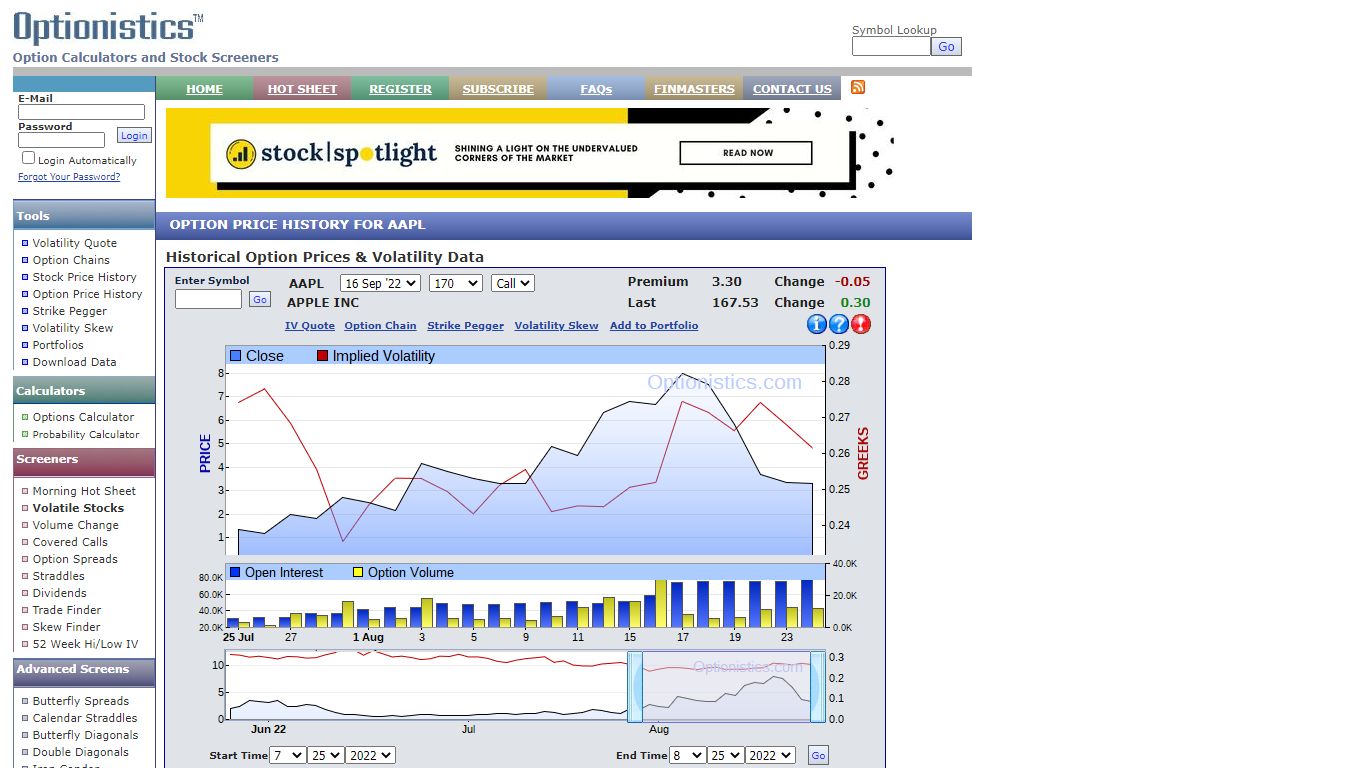Click the Volatility Quote bullet icon
Screen dimensions: 1366x768
[x=25, y=243]
